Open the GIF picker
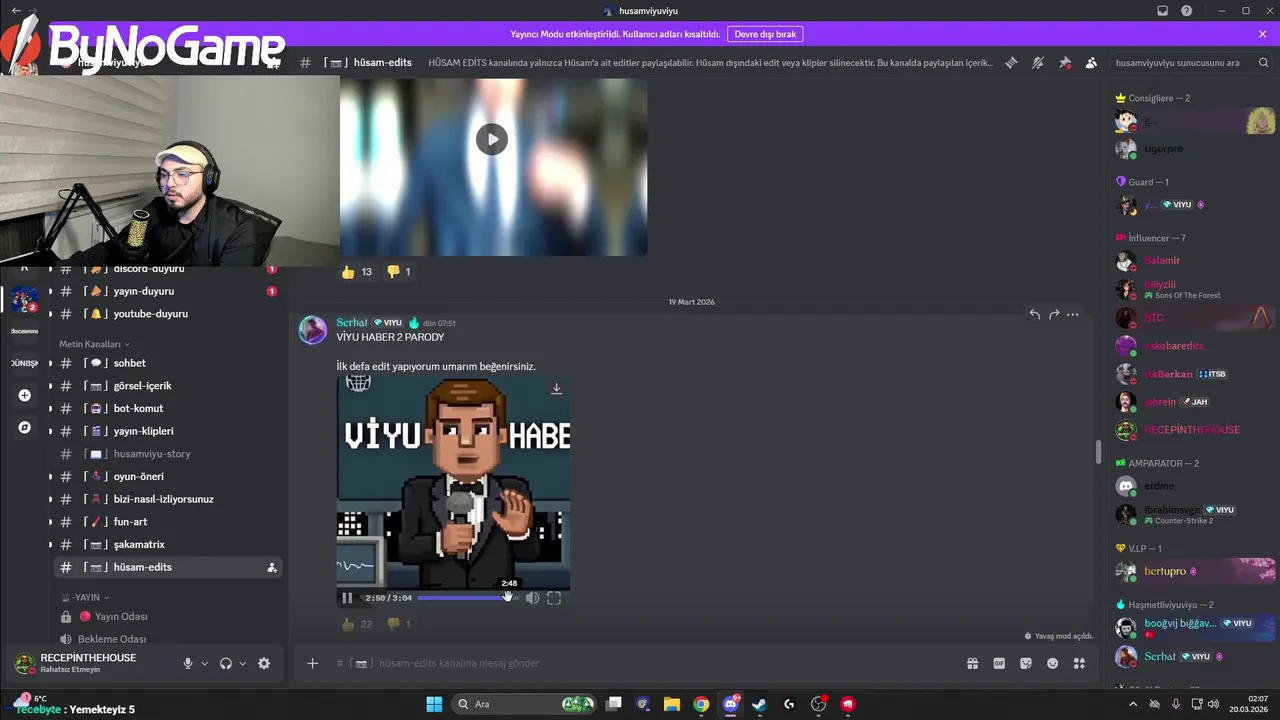Screen dimensions: 1280x720 click(999, 663)
